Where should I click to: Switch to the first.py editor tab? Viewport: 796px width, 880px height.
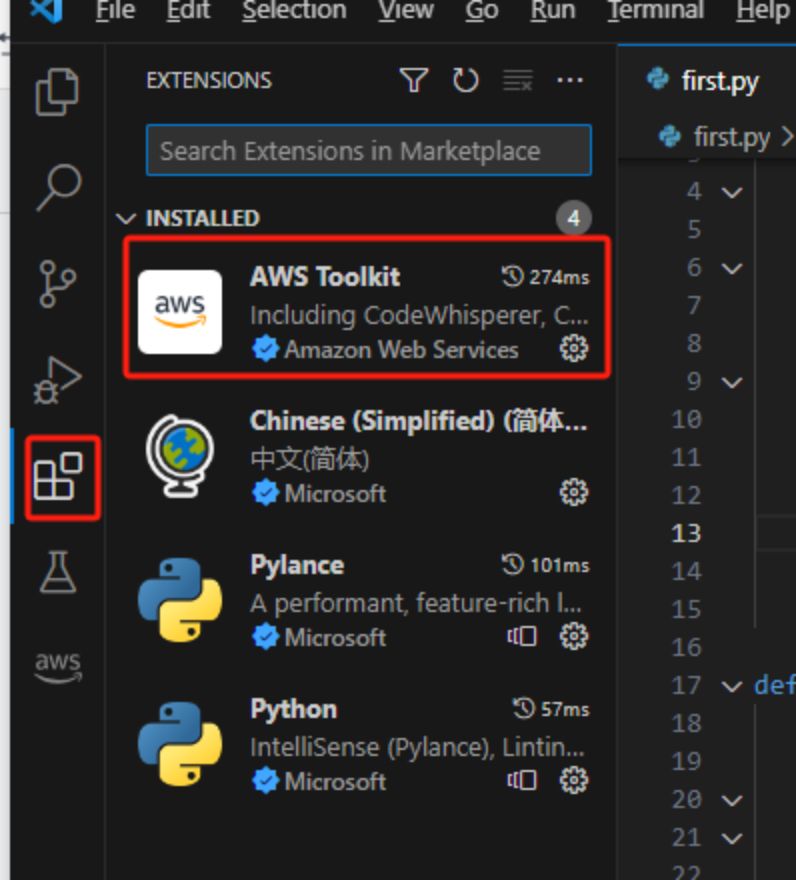[x=707, y=81]
